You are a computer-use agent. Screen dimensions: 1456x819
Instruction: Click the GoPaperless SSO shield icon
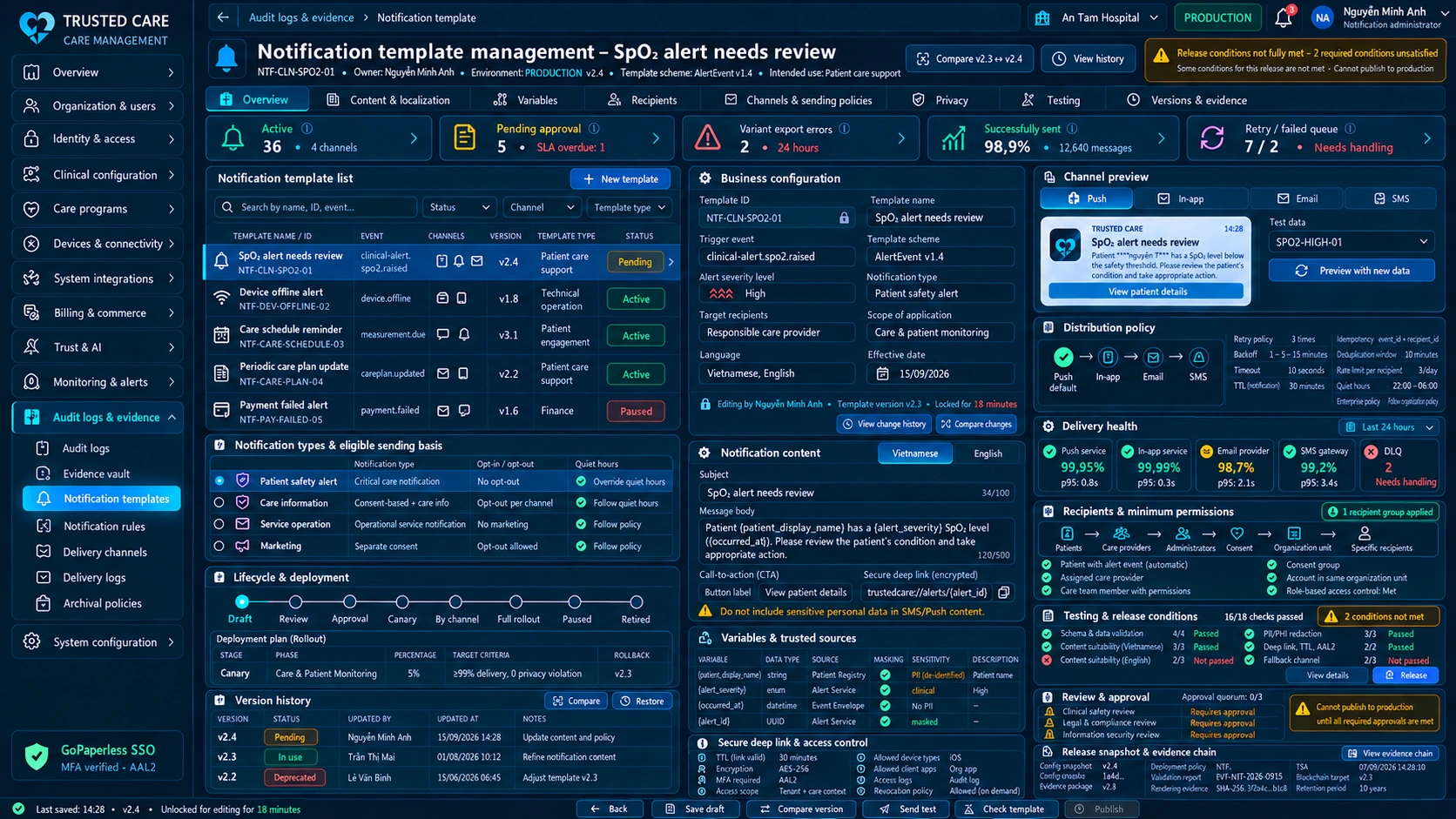tap(36, 756)
